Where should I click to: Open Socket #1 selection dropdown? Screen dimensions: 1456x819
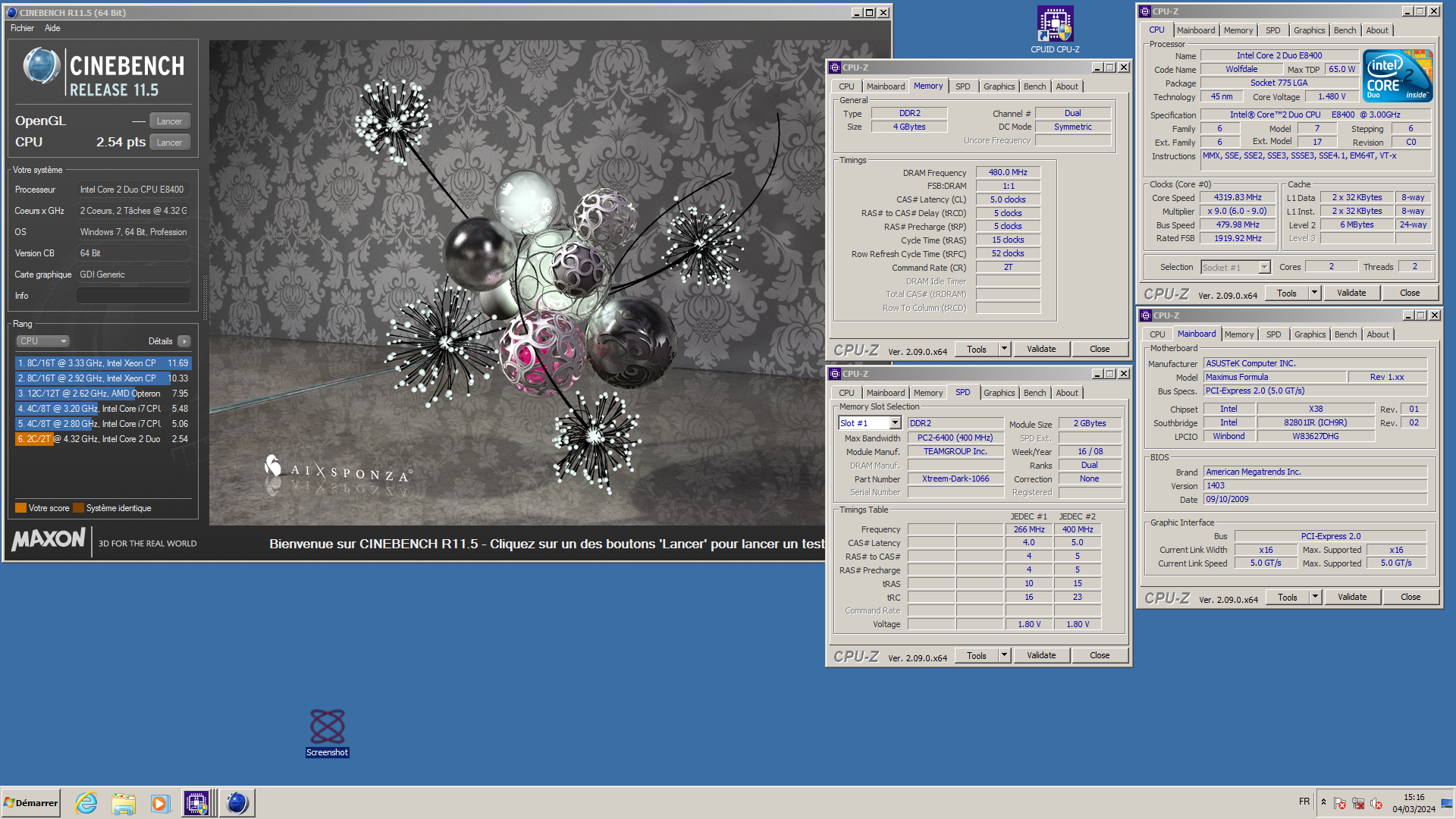pos(1264,267)
